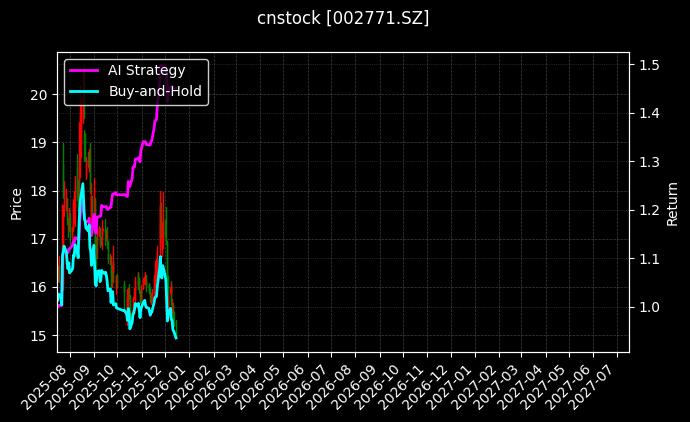Click the magenta line swatch in legend
This screenshot has width=690, height=422.
tap(85, 70)
